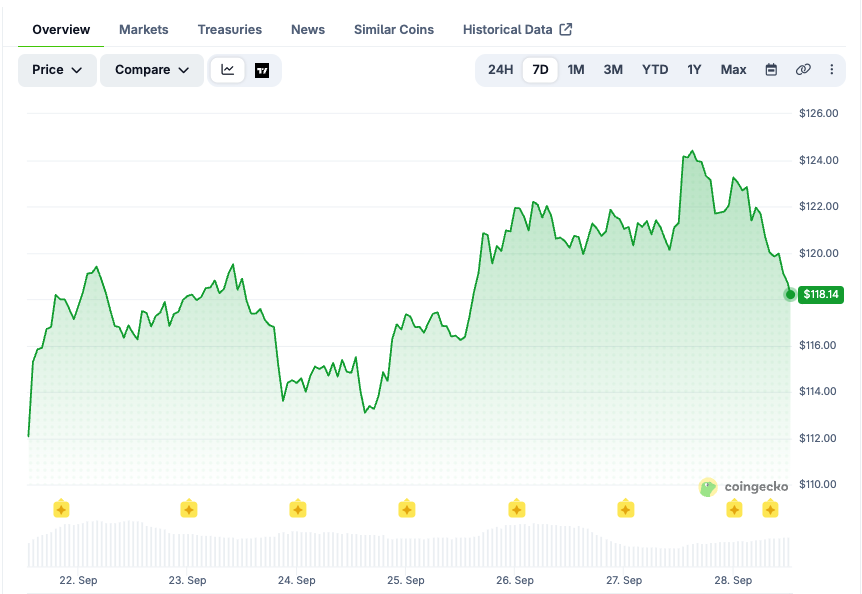Select the YTD time range

[x=655, y=70]
